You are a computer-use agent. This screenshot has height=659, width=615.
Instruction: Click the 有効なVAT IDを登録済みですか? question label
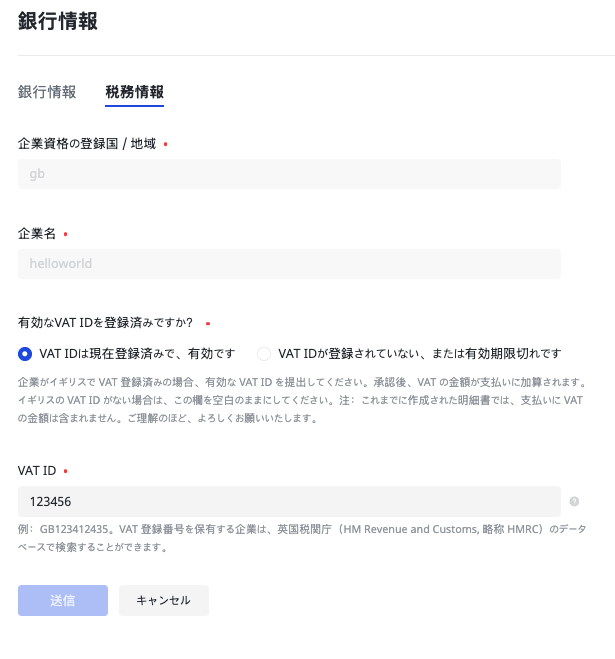point(106,323)
